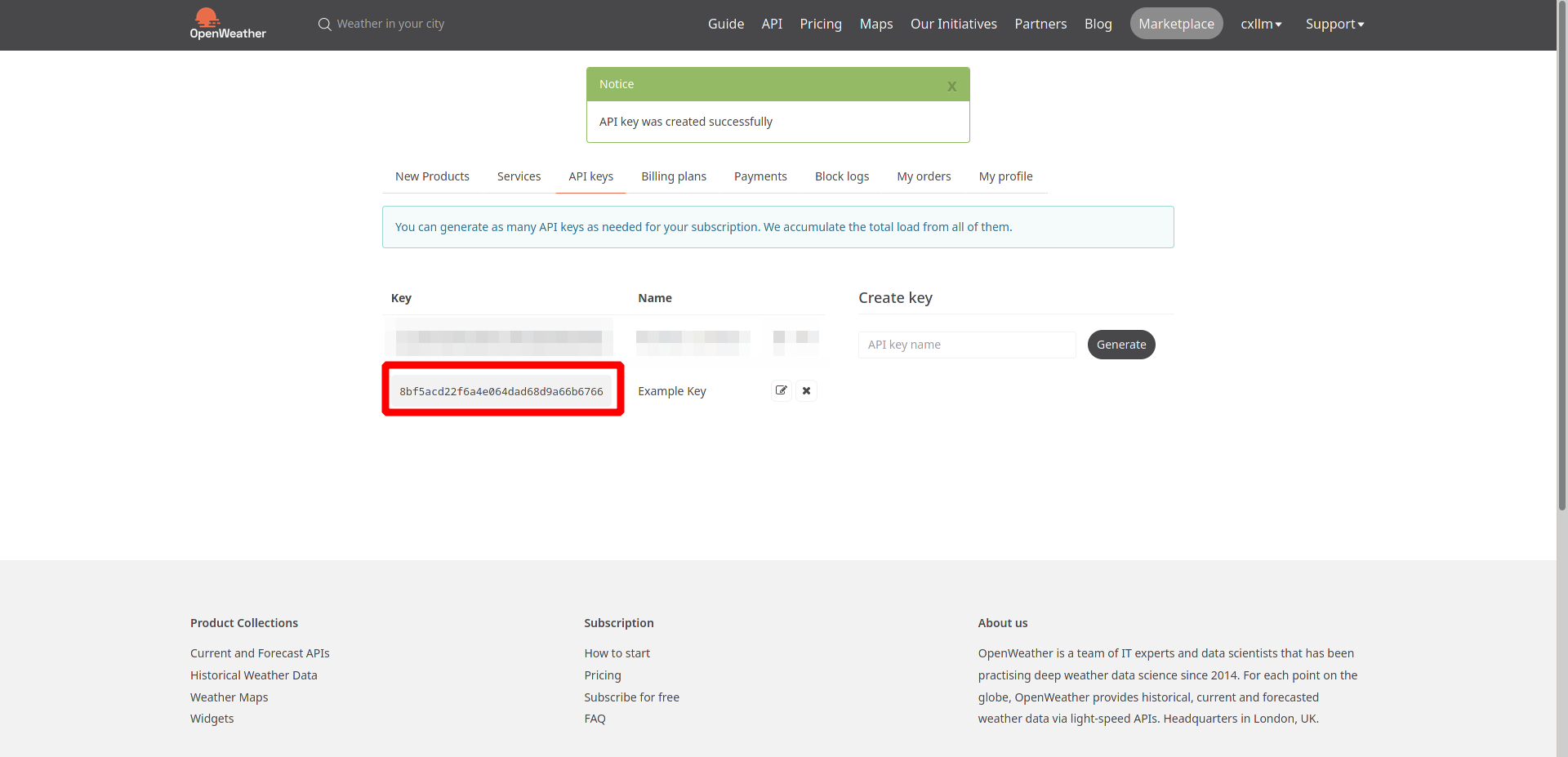Click the Marketplace button

point(1176,24)
